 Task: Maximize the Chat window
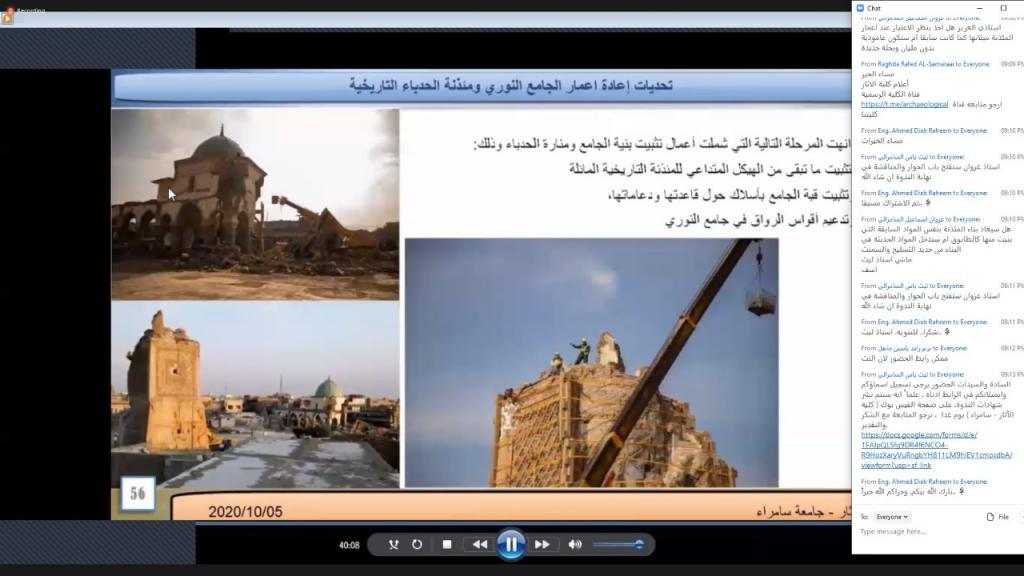coord(1003,8)
